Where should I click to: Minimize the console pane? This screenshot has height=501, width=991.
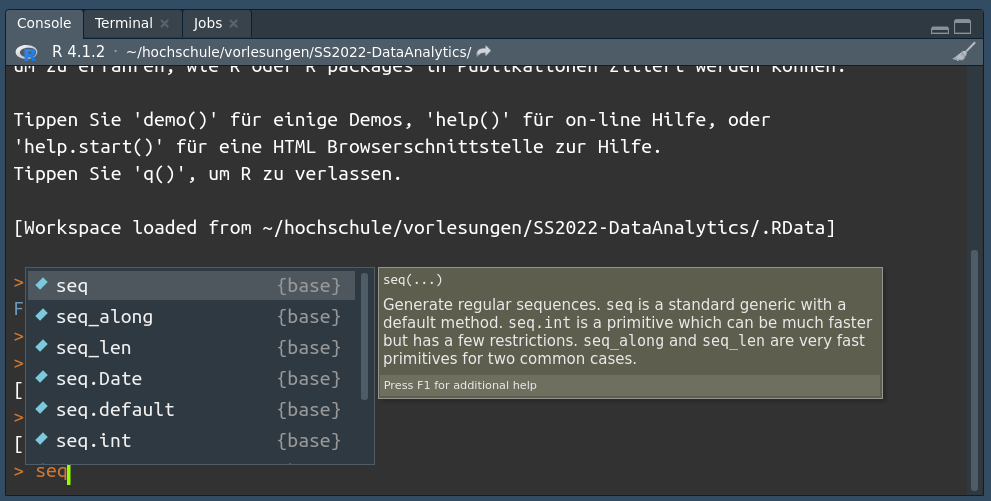(938, 28)
